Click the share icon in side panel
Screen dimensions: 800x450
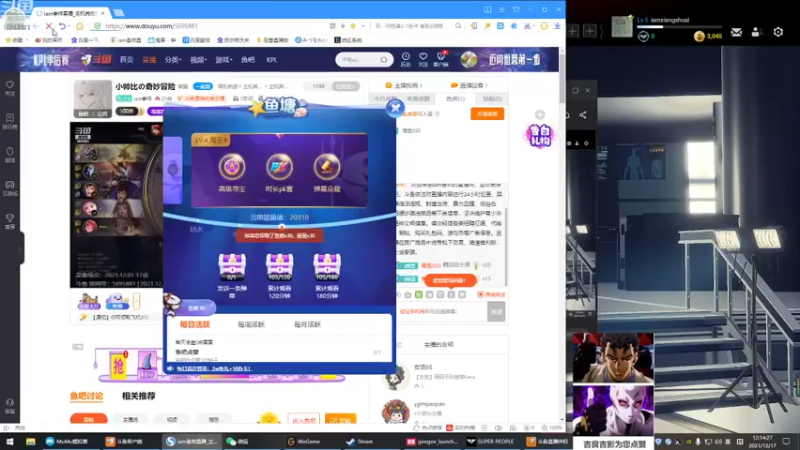tap(583, 115)
